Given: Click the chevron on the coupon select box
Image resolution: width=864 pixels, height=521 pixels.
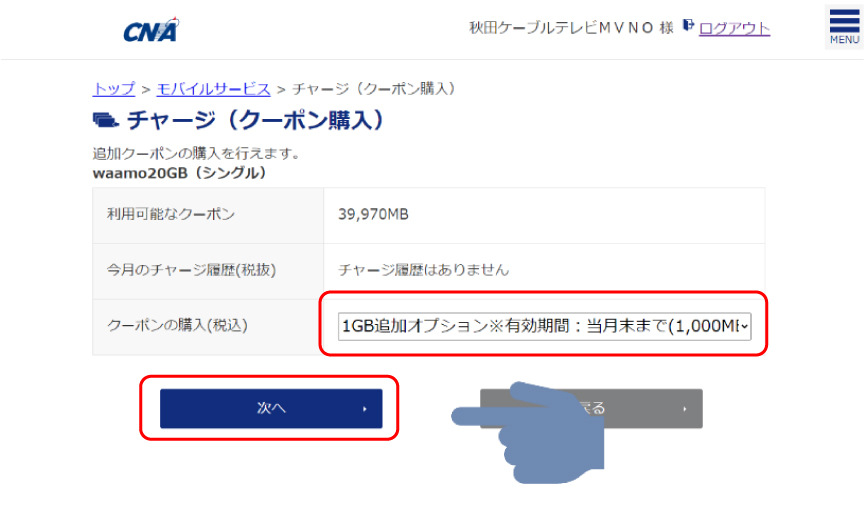Looking at the screenshot, I should pyautogui.click(x=744, y=326).
